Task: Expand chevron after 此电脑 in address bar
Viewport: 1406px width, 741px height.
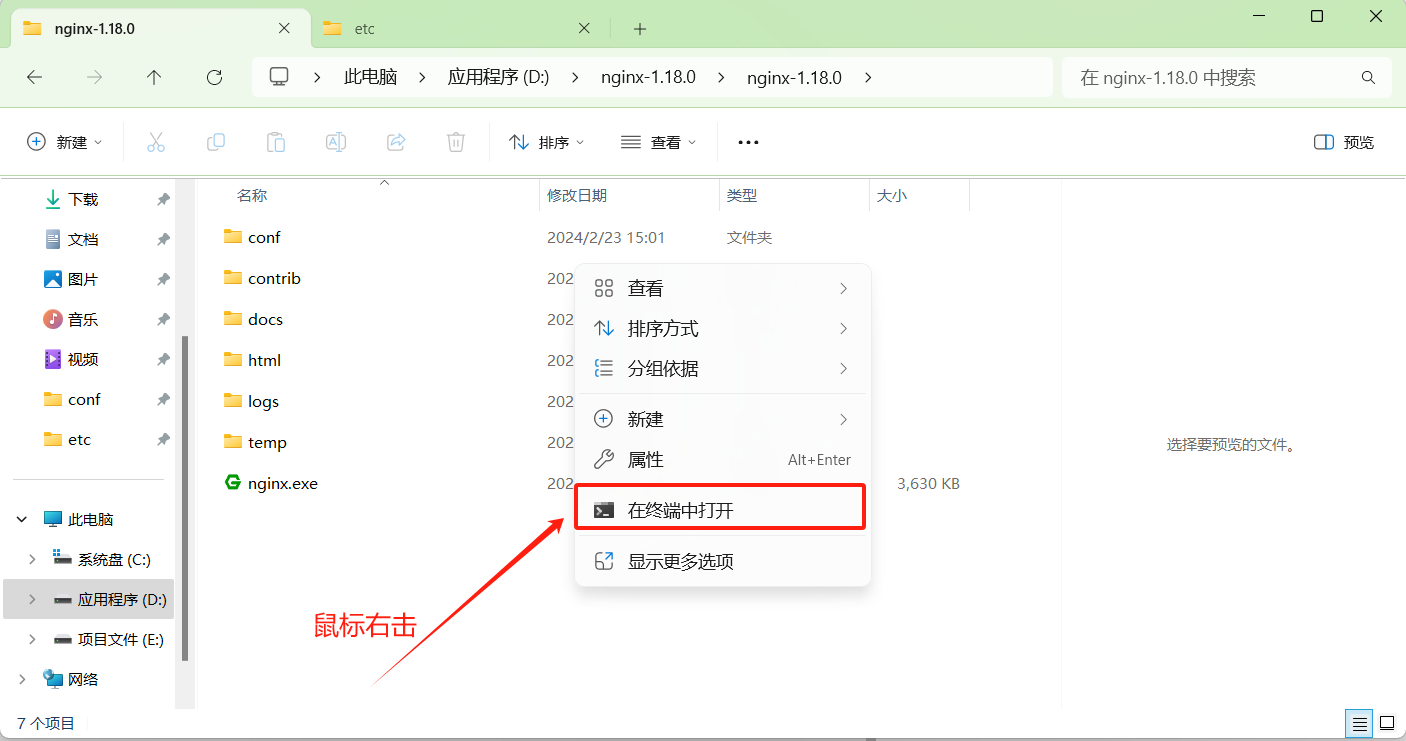Action: click(422, 77)
